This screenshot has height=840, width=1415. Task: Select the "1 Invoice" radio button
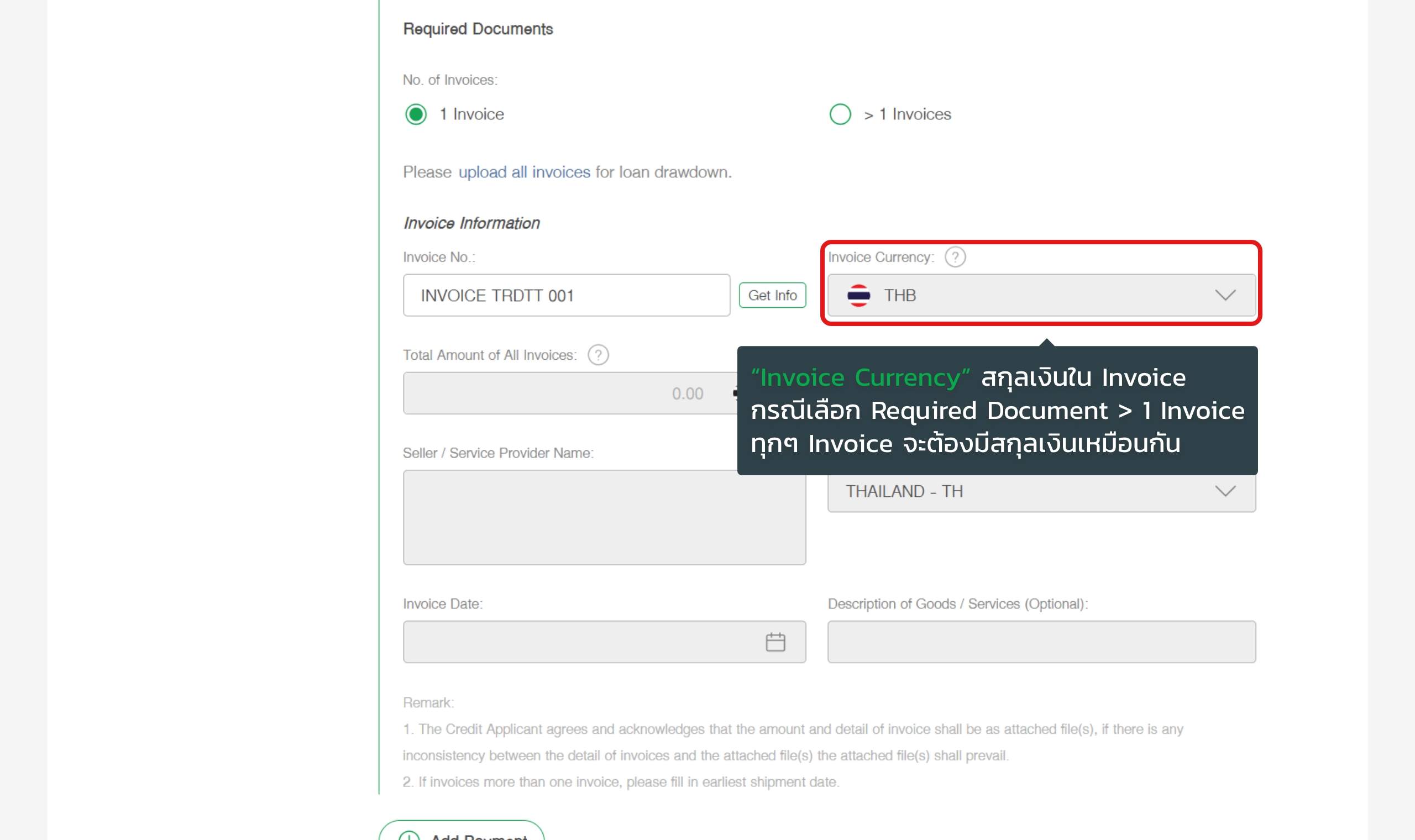416,114
